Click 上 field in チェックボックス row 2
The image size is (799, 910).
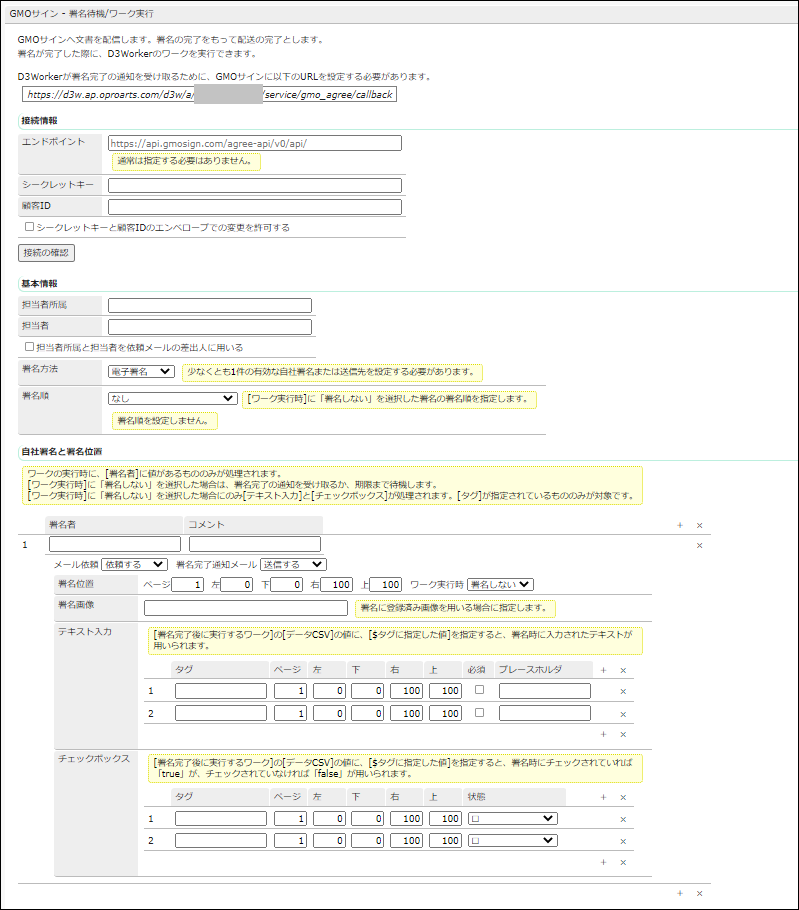446,841
